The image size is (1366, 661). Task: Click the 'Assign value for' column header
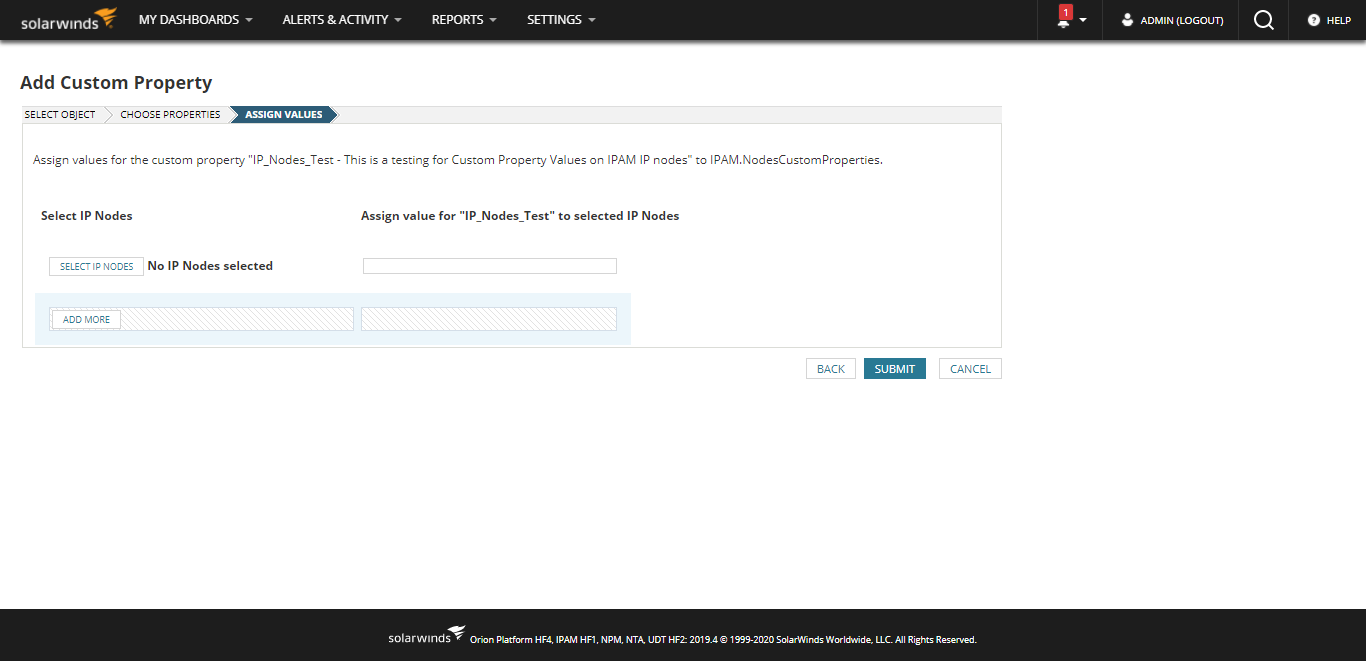click(520, 216)
